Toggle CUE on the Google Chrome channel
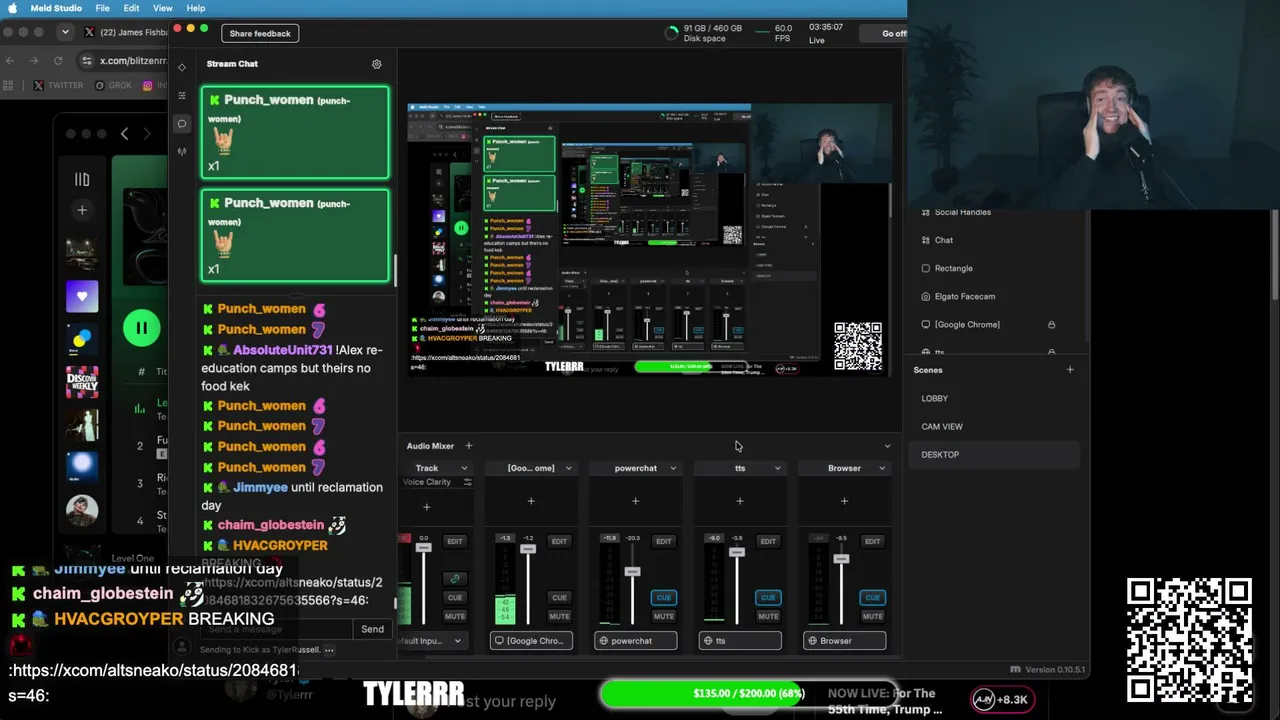The image size is (1280, 720). point(559,598)
